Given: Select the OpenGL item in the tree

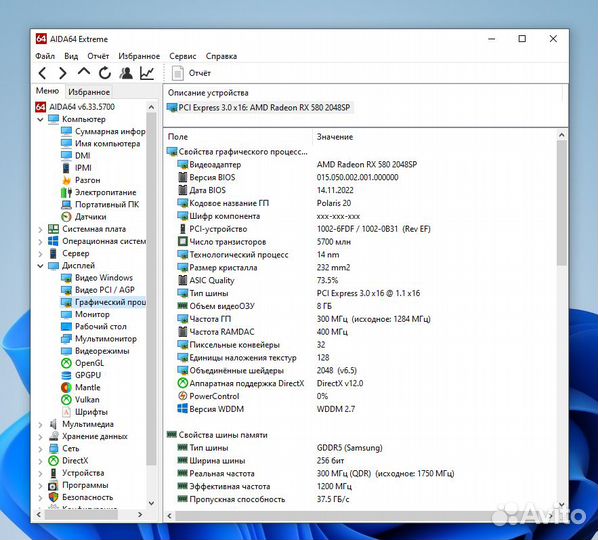Looking at the screenshot, I should point(82,363).
